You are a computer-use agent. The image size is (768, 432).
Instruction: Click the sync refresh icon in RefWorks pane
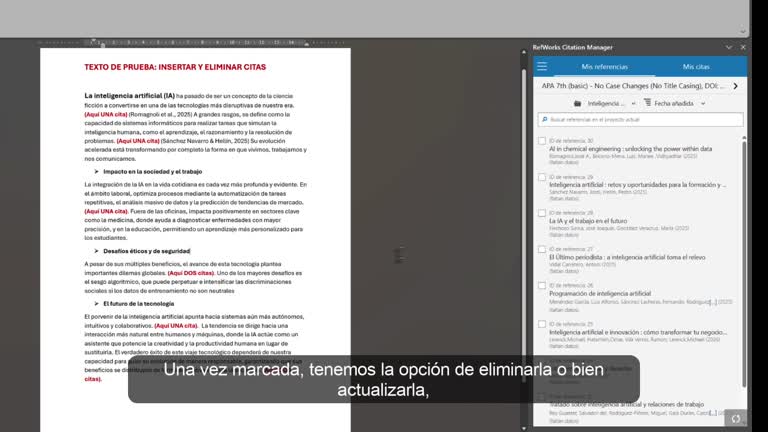pyautogui.click(x=736, y=419)
